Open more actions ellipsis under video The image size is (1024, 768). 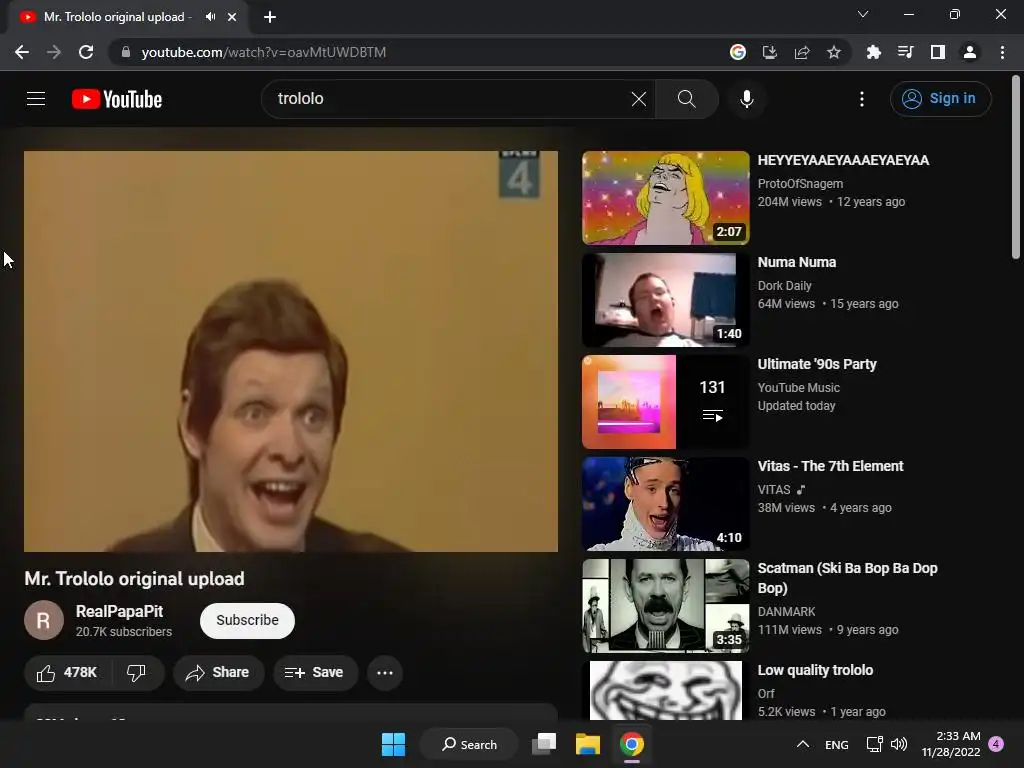click(385, 673)
